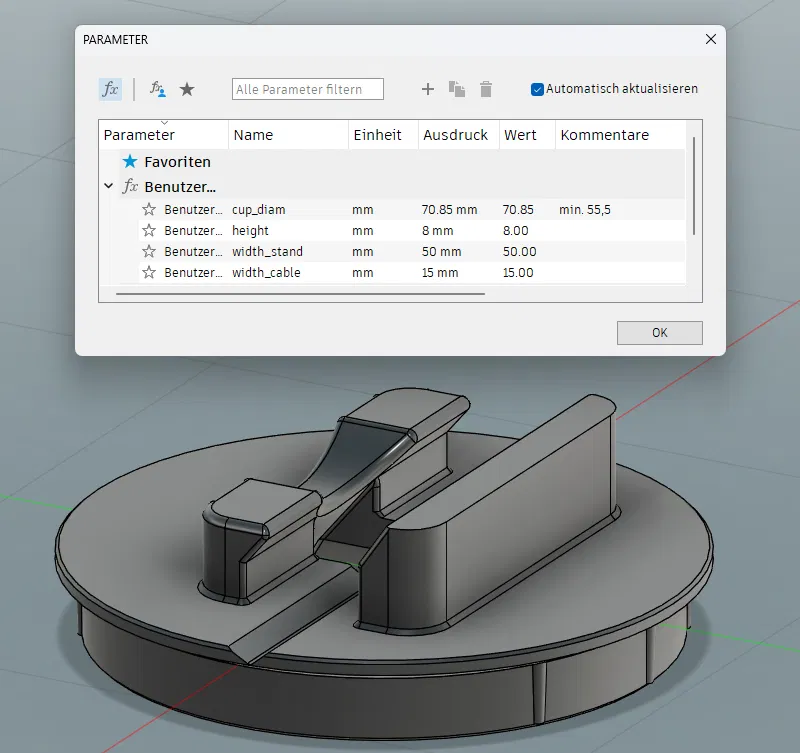Image resolution: width=800 pixels, height=753 pixels.
Task: Select the Favoriten group row
Action: 392,162
